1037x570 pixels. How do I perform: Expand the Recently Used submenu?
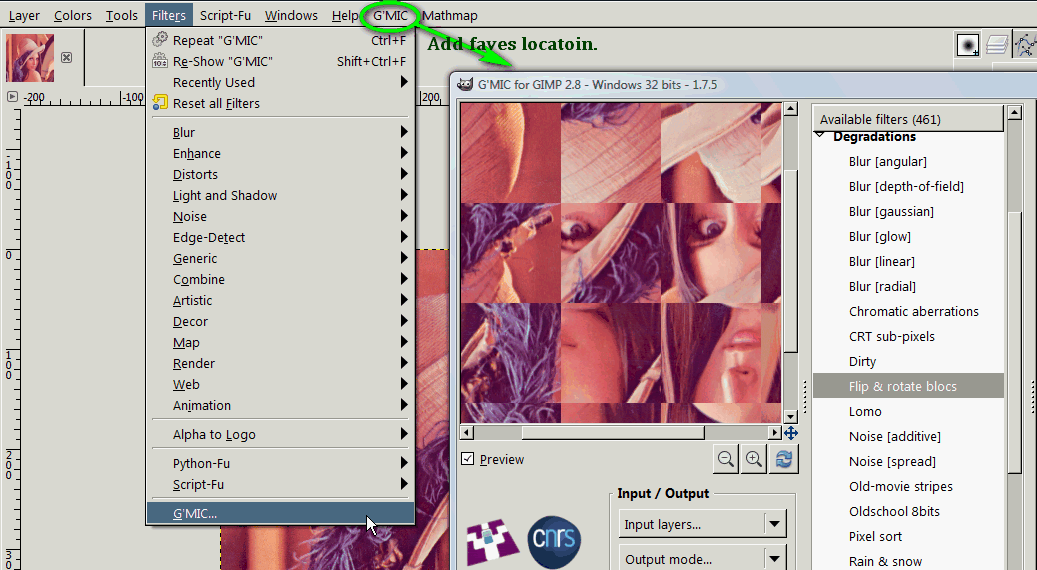282,82
